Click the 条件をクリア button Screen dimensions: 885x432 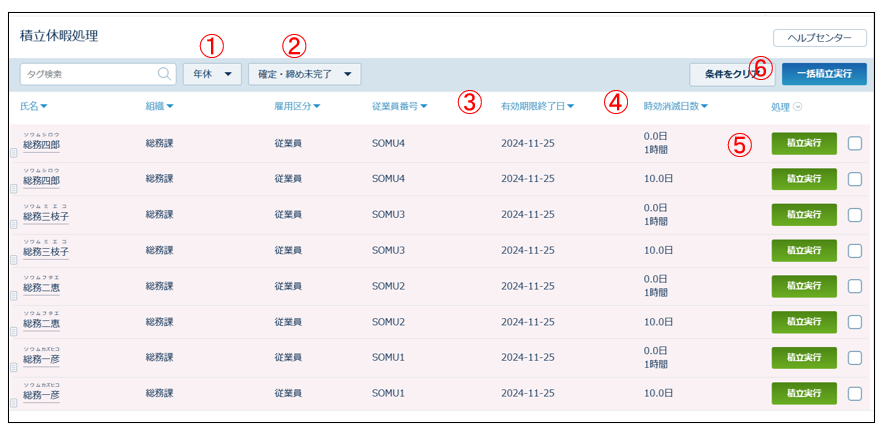click(732, 74)
